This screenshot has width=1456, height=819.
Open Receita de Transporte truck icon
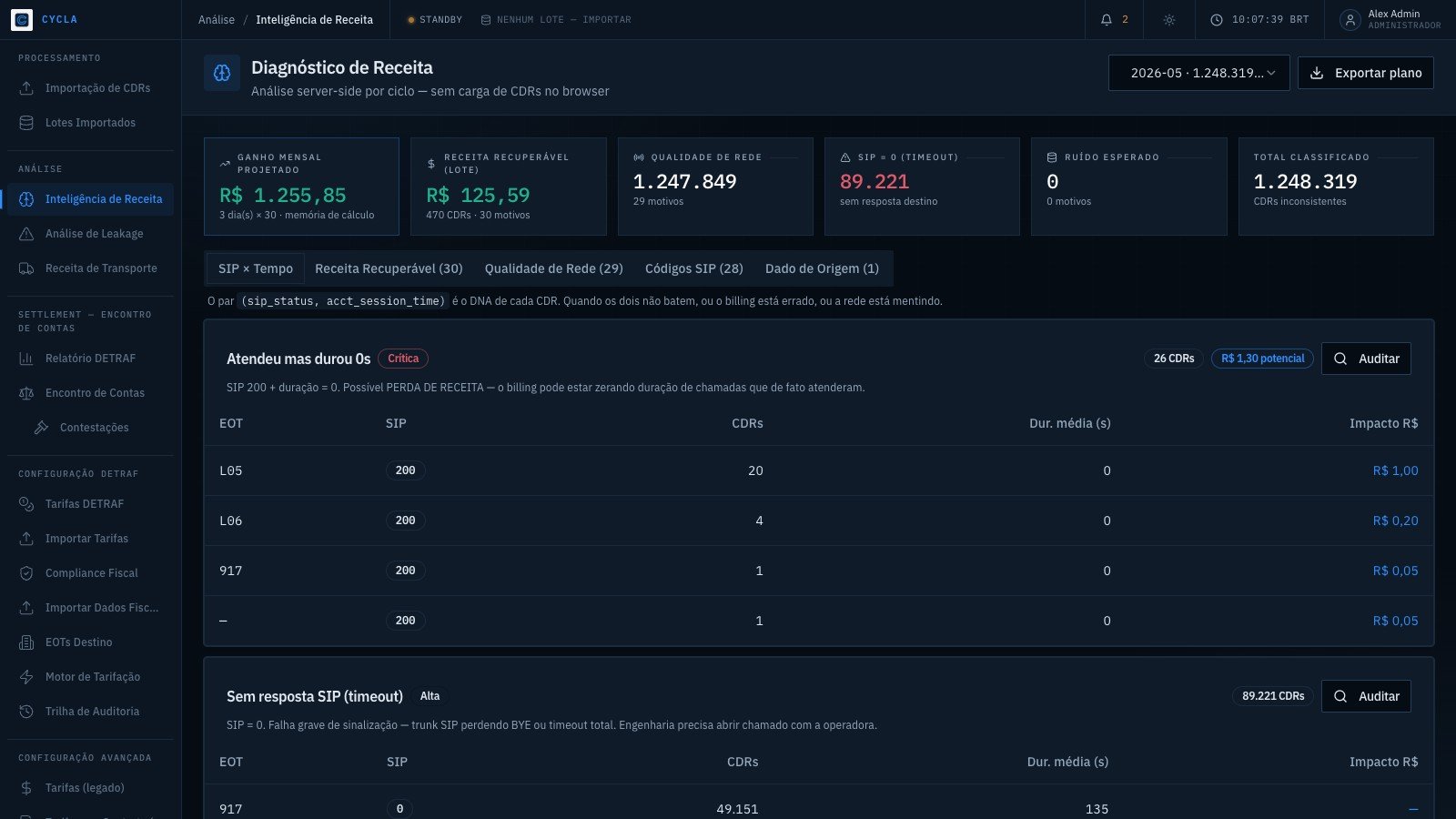(26, 268)
